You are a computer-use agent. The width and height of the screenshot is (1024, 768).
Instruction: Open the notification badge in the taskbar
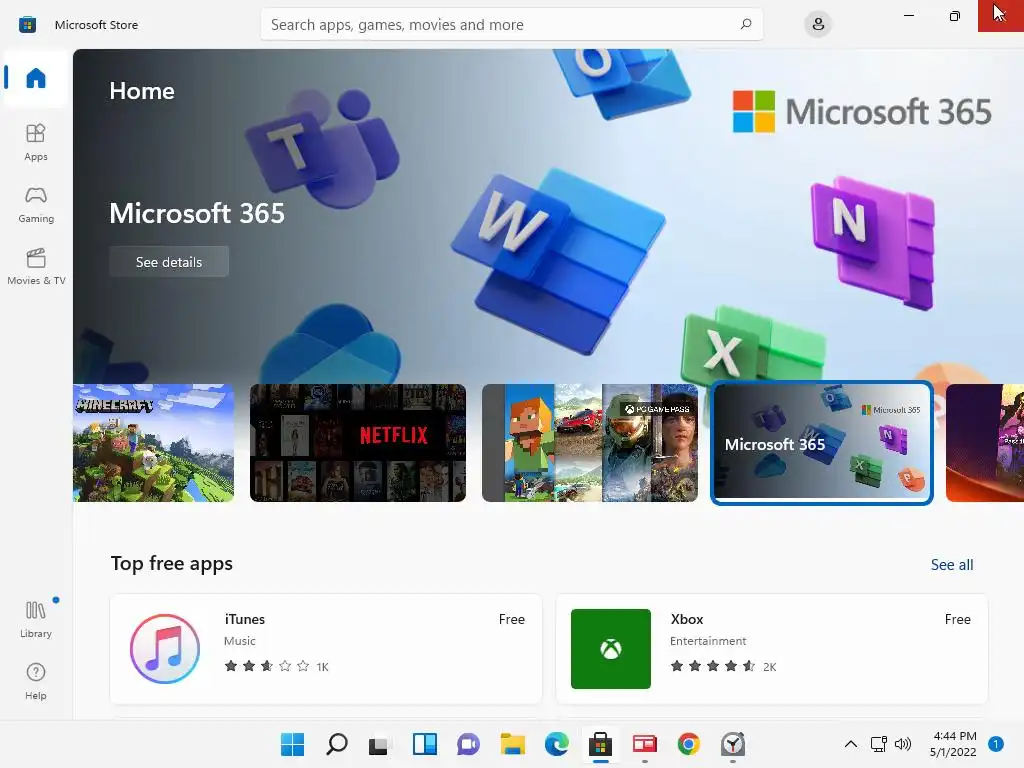(x=995, y=744)
